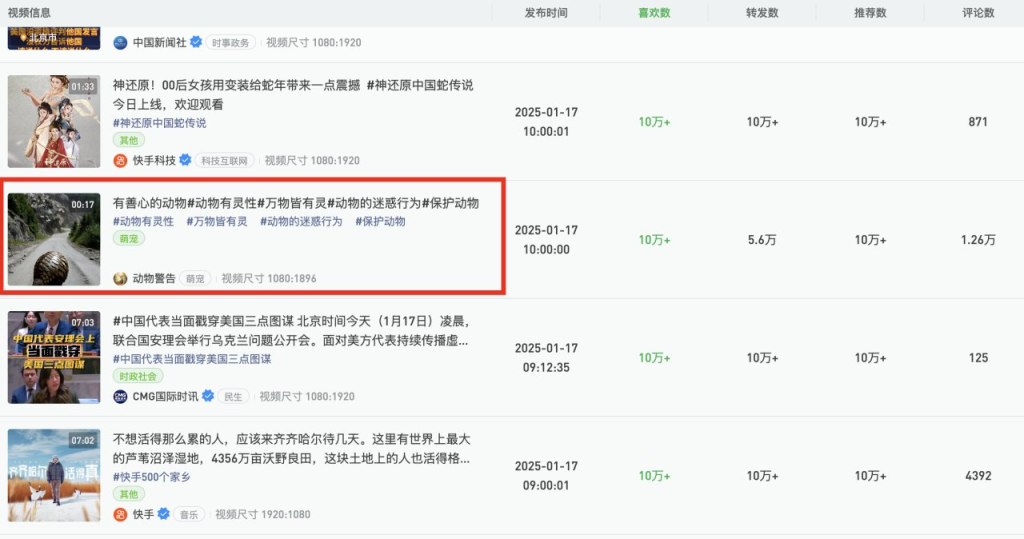Sort by the 评论数 column header
The height and width of the screenshot is (539, 1024).
click(x=978, y=12)
